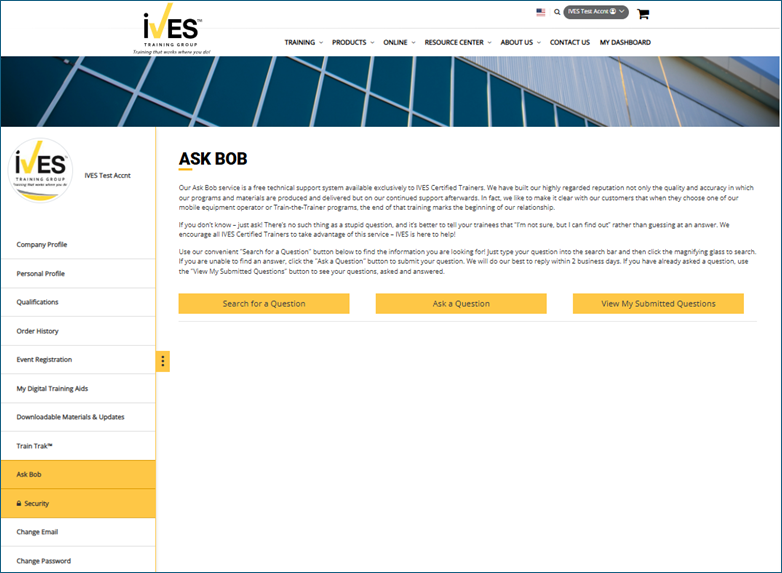
Task: Expand the Training menu
Action: click(x=303, y=43)
